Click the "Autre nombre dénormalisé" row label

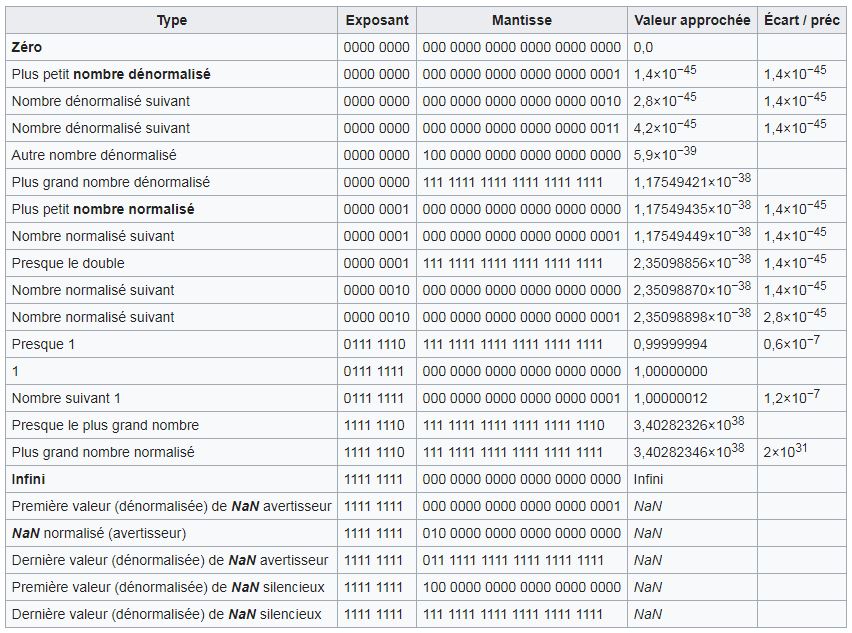click(94, 155)
